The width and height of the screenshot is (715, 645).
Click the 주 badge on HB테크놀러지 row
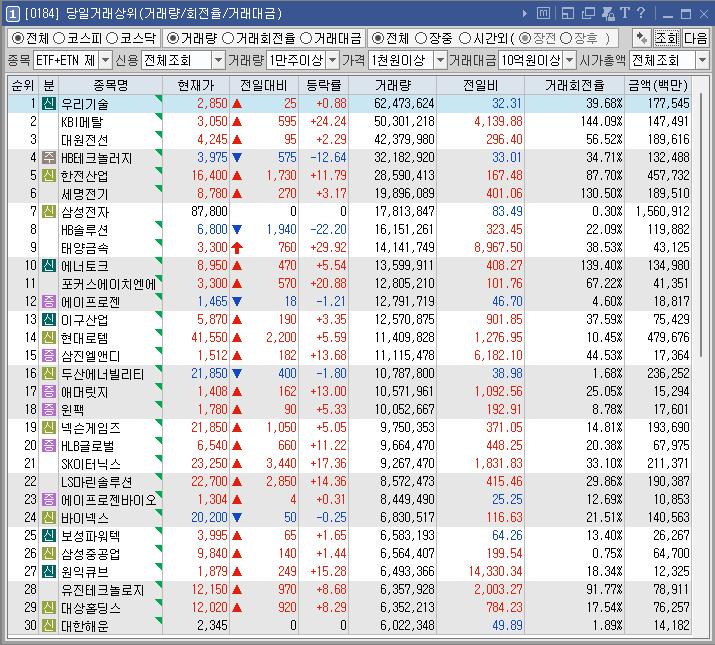click(x=49, y=157)
